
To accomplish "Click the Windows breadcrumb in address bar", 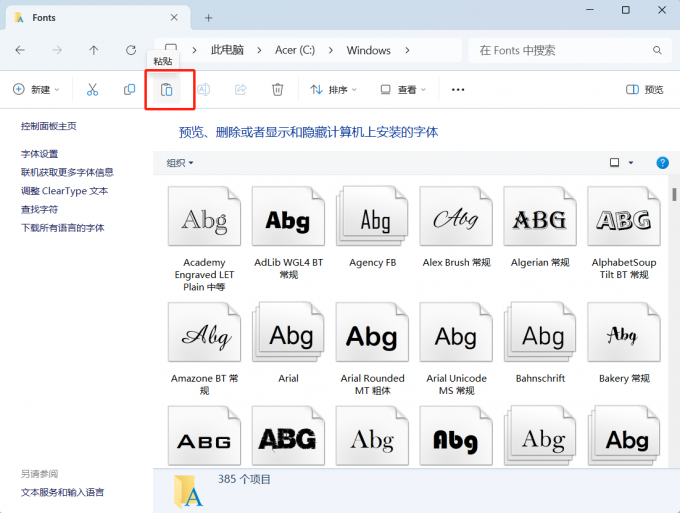I will click(x=368, y=50).
